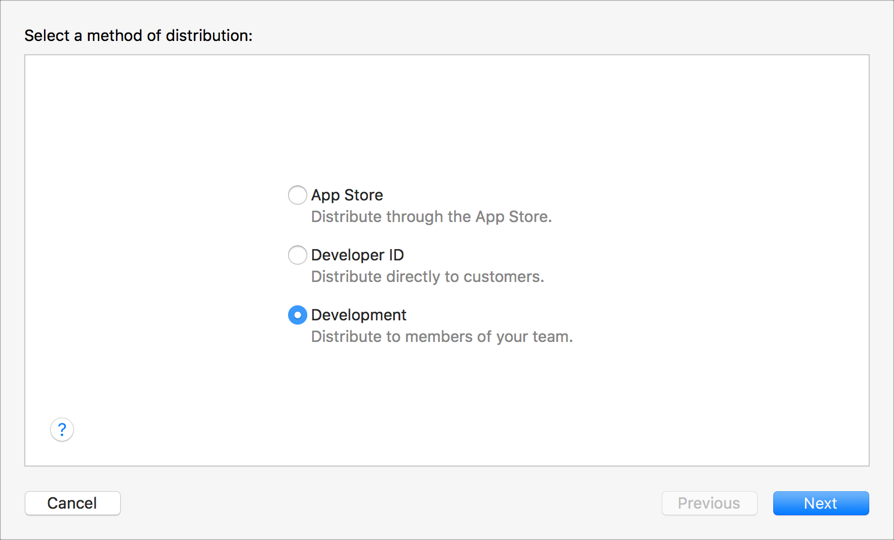The width and height of the screenshot is (894, 540).
Task: Click empty footer space between Cancel and Previous
Action: coord(390,503)
